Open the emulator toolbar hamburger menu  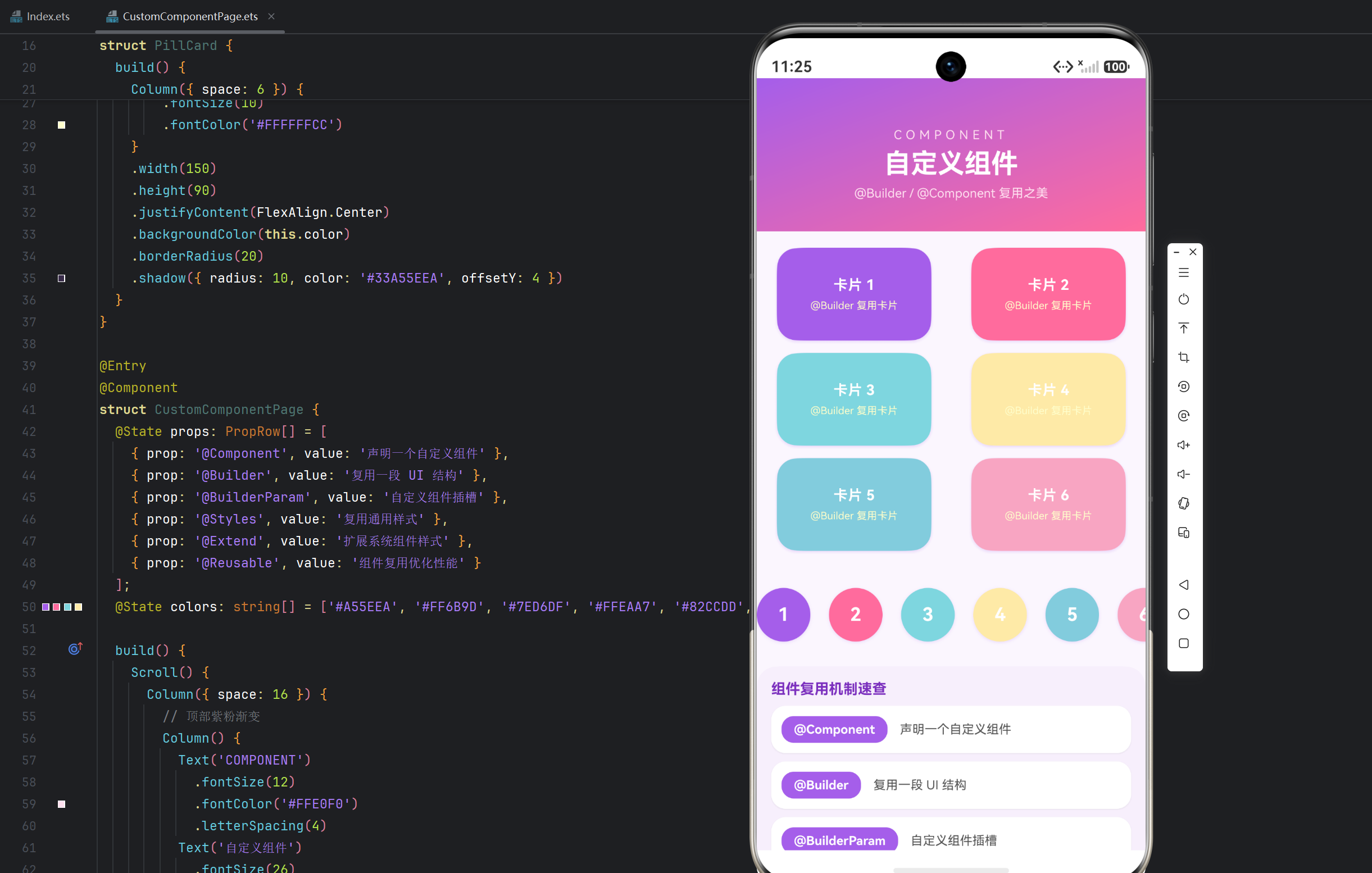1183,273
